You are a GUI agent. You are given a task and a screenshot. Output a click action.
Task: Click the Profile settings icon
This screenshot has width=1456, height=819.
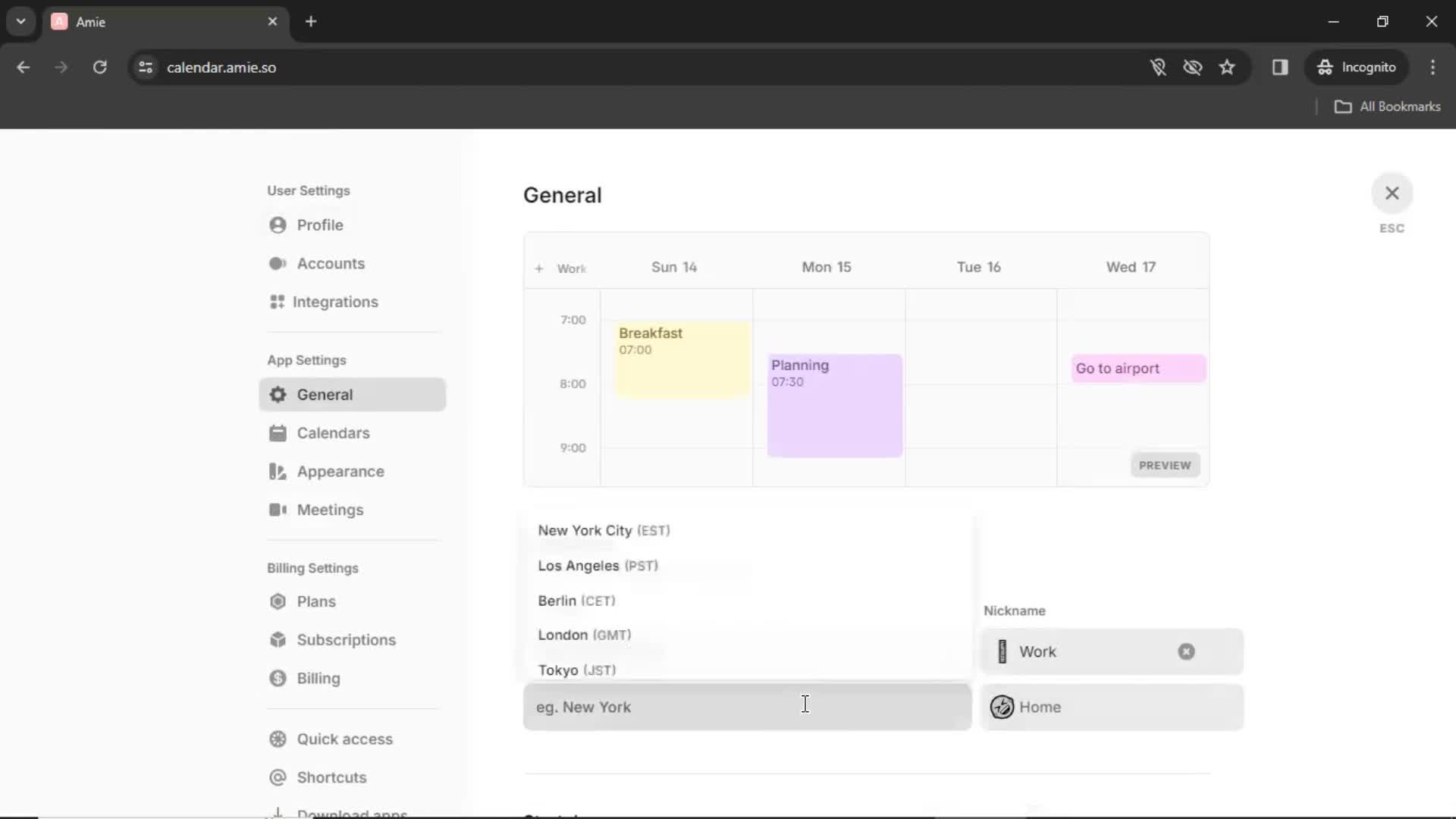click(x=278, y=224)
